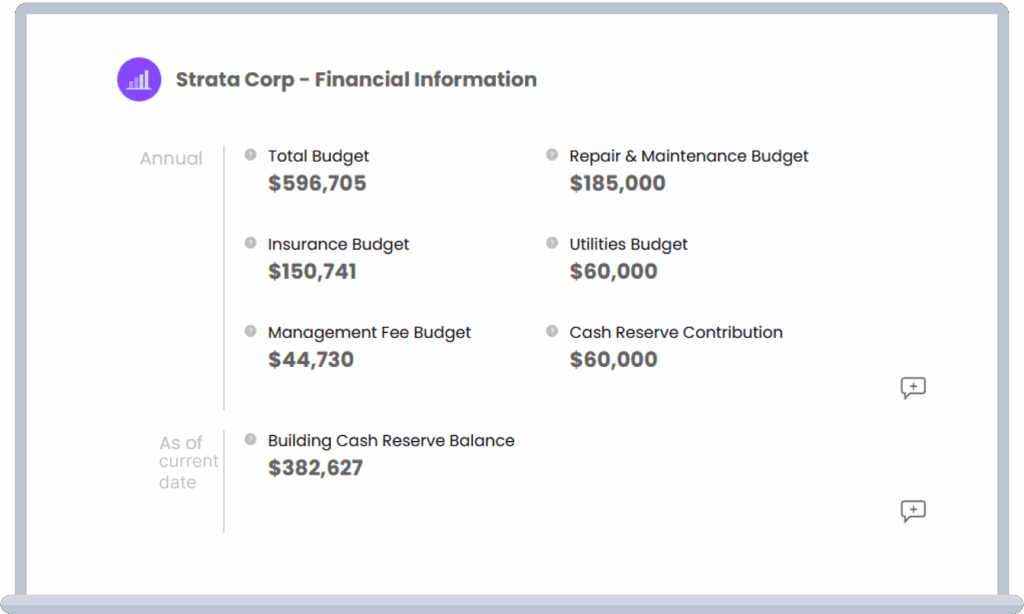Open the info icon next to Utilities Budget
This screenshot has height=614, width=1024.
(551, 241)
